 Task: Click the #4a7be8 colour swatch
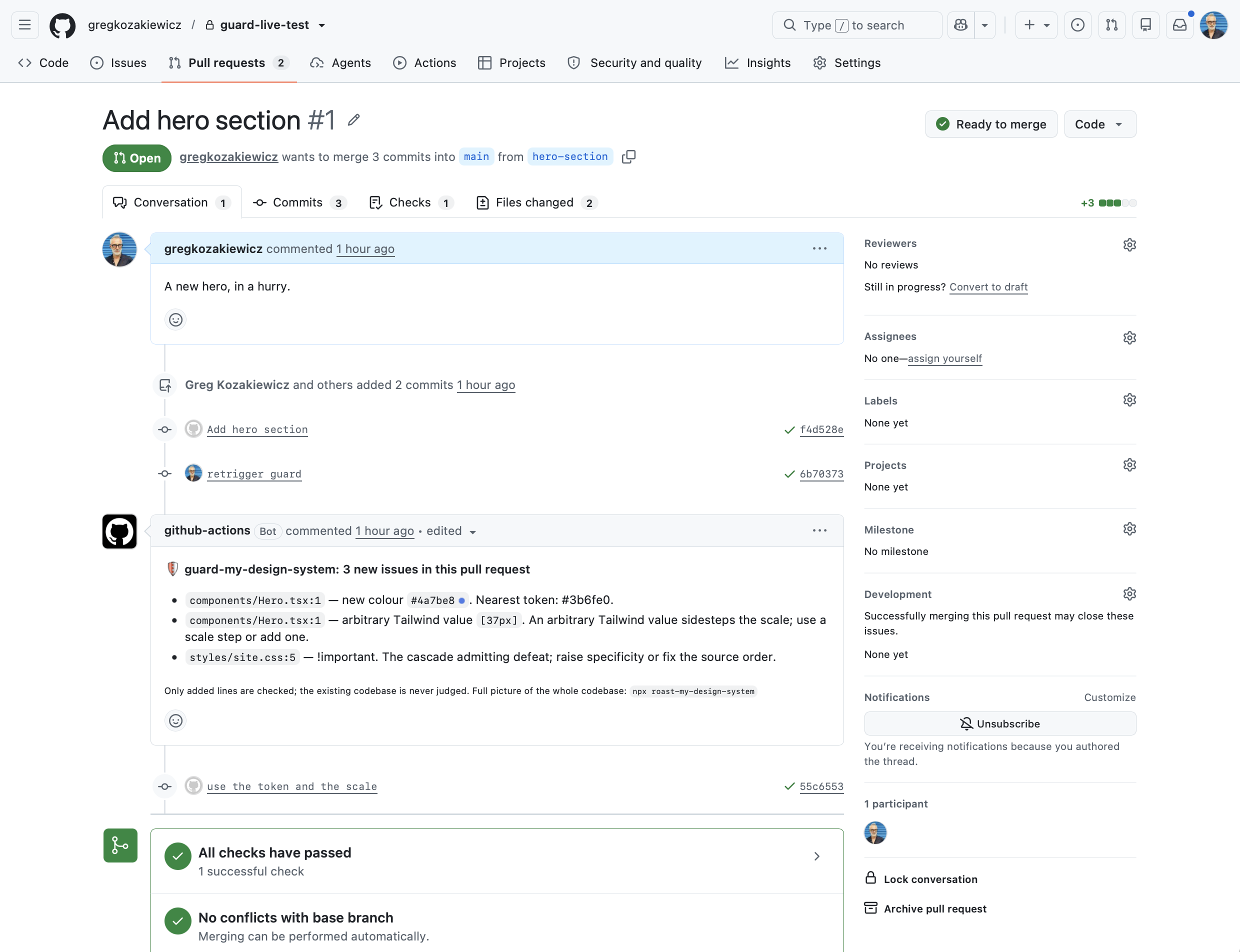coord(462,600)
